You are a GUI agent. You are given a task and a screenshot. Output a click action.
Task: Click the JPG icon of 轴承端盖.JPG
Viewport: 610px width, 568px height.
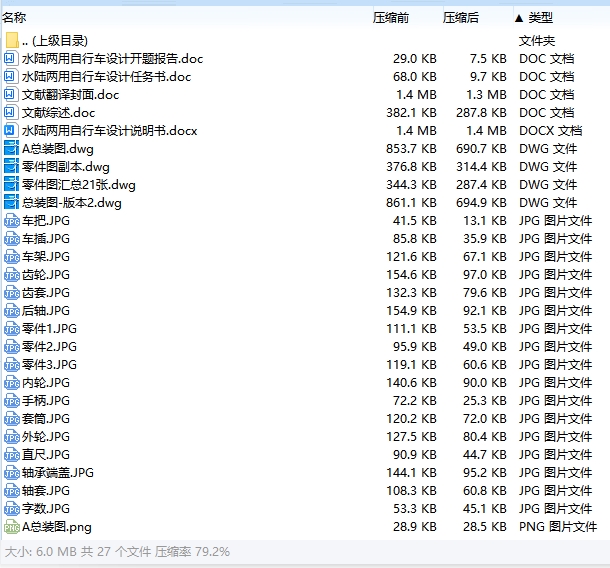[x=12, y=473]
